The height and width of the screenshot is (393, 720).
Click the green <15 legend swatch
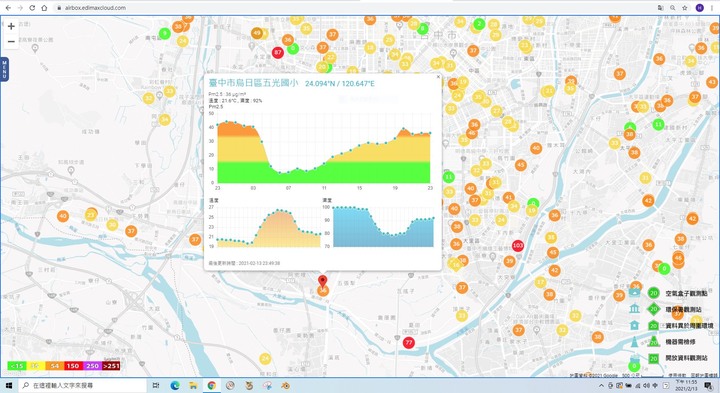17,366
